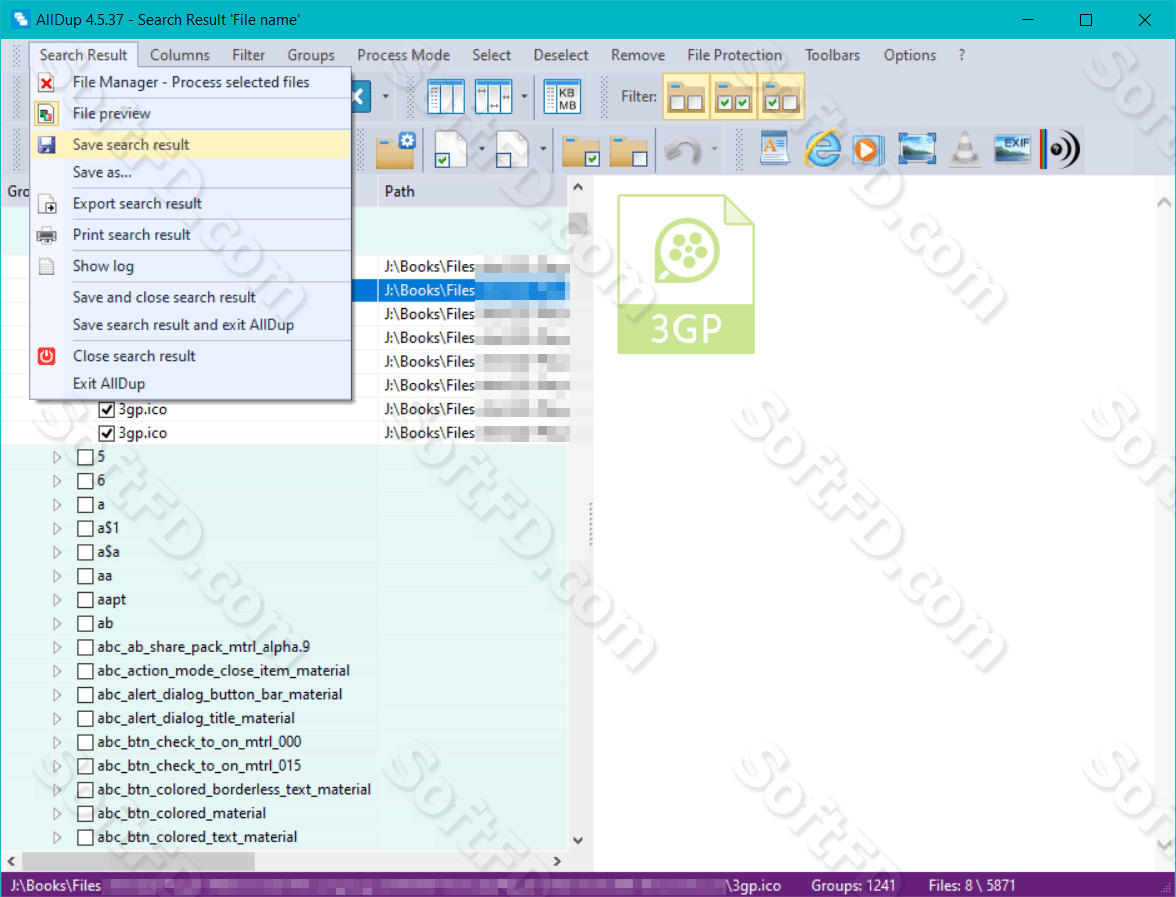Screen dimensions: 1176x897
Task: Click the 3GP file preview thumbnail
Action: click(686, 274)
